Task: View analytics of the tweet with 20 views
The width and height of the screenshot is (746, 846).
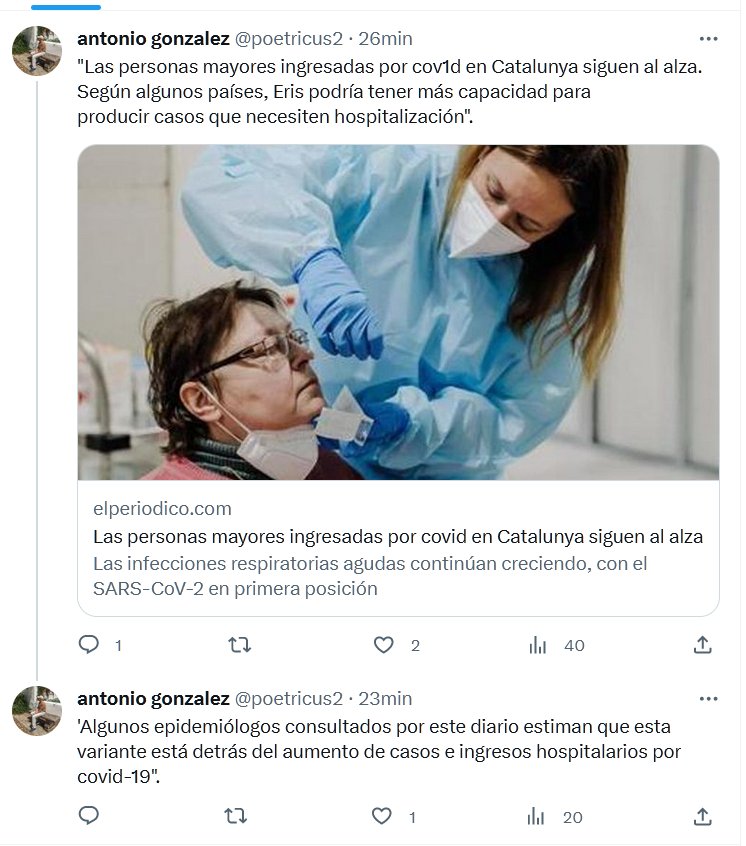Action: [537, 816]
